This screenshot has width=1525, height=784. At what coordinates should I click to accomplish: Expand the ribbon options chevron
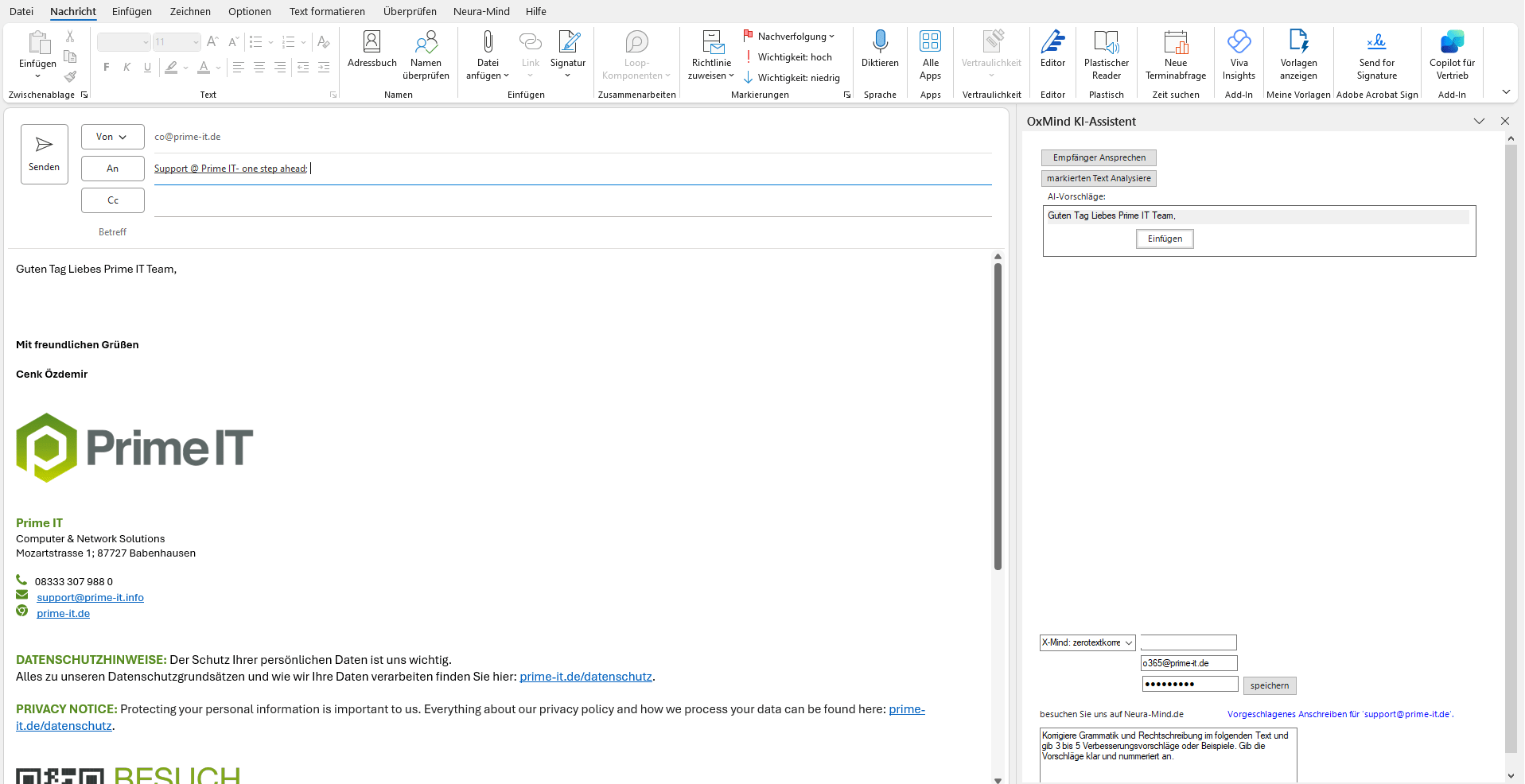click(1506, 92)
